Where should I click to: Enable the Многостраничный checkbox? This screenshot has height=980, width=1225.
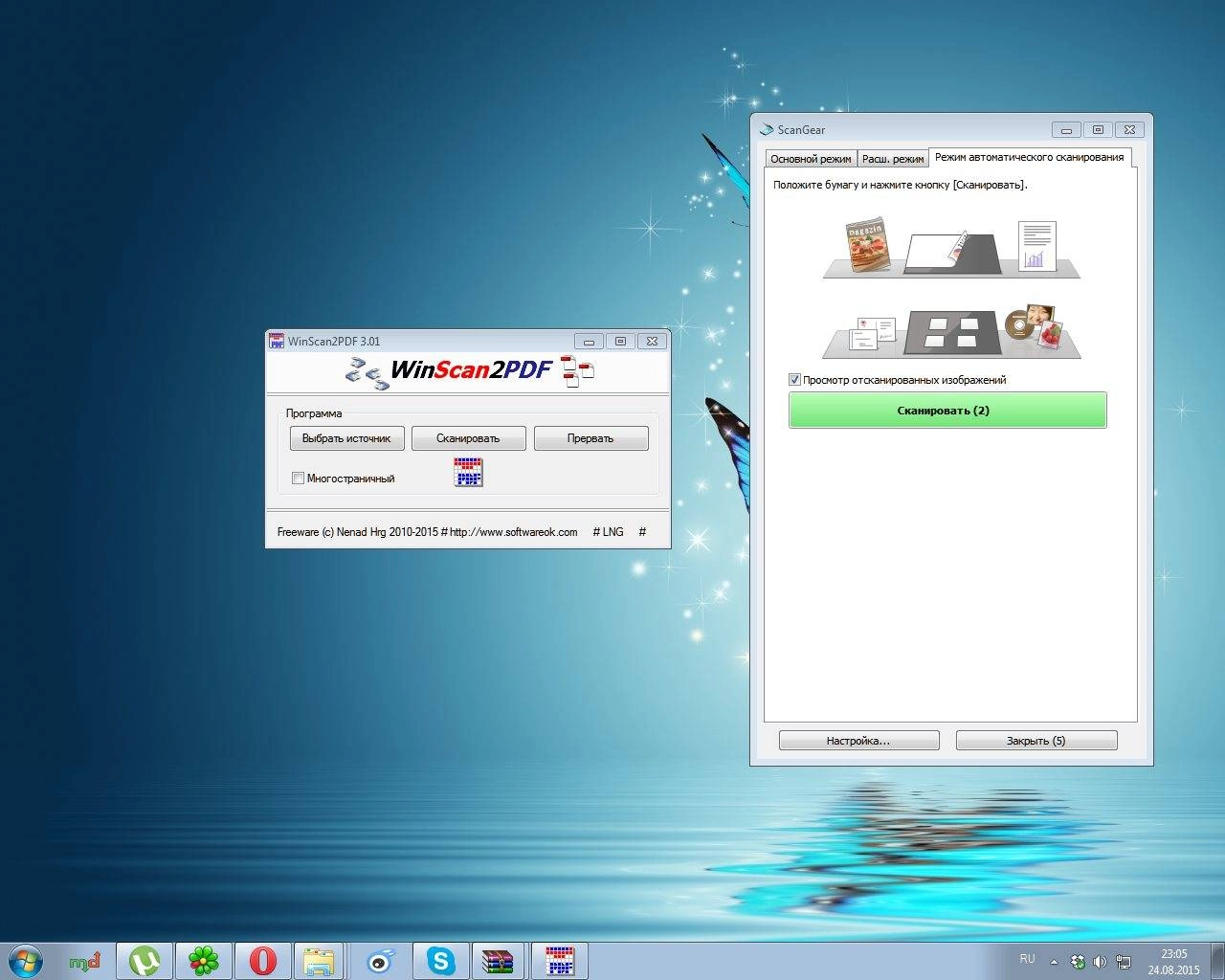pyautogui.click(x=298, y=478)
